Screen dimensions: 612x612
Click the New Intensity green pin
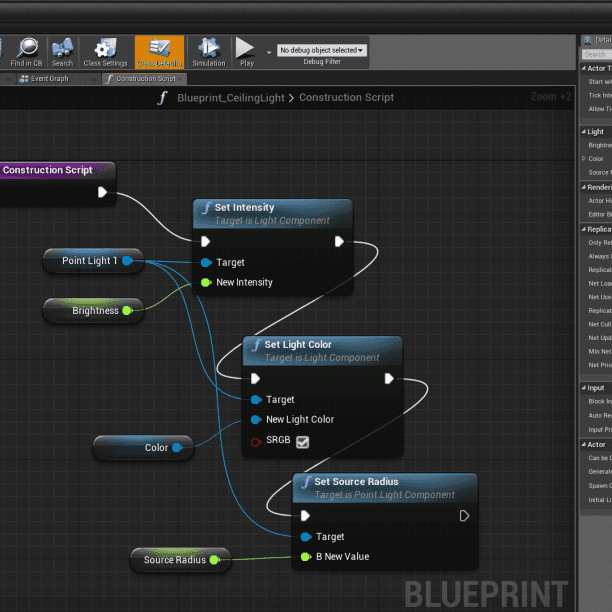[x=206, y=282]
